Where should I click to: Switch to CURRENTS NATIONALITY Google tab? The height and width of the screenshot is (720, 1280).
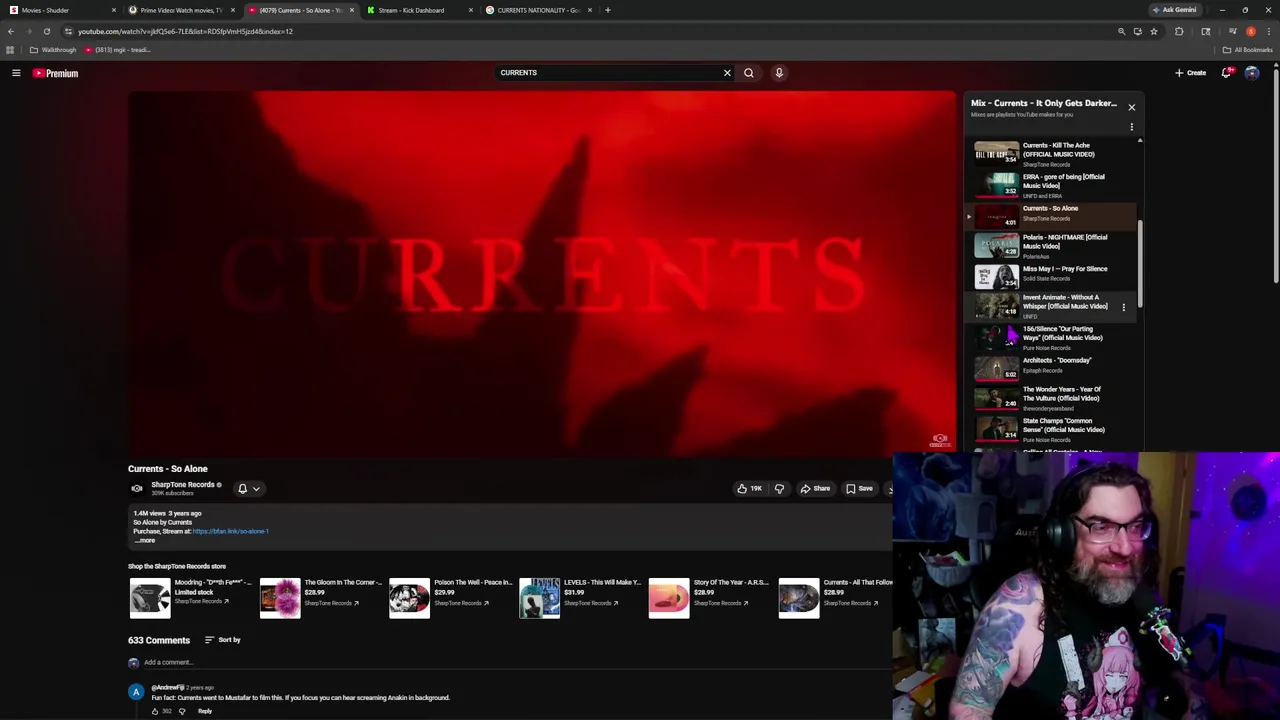point(539,10)
